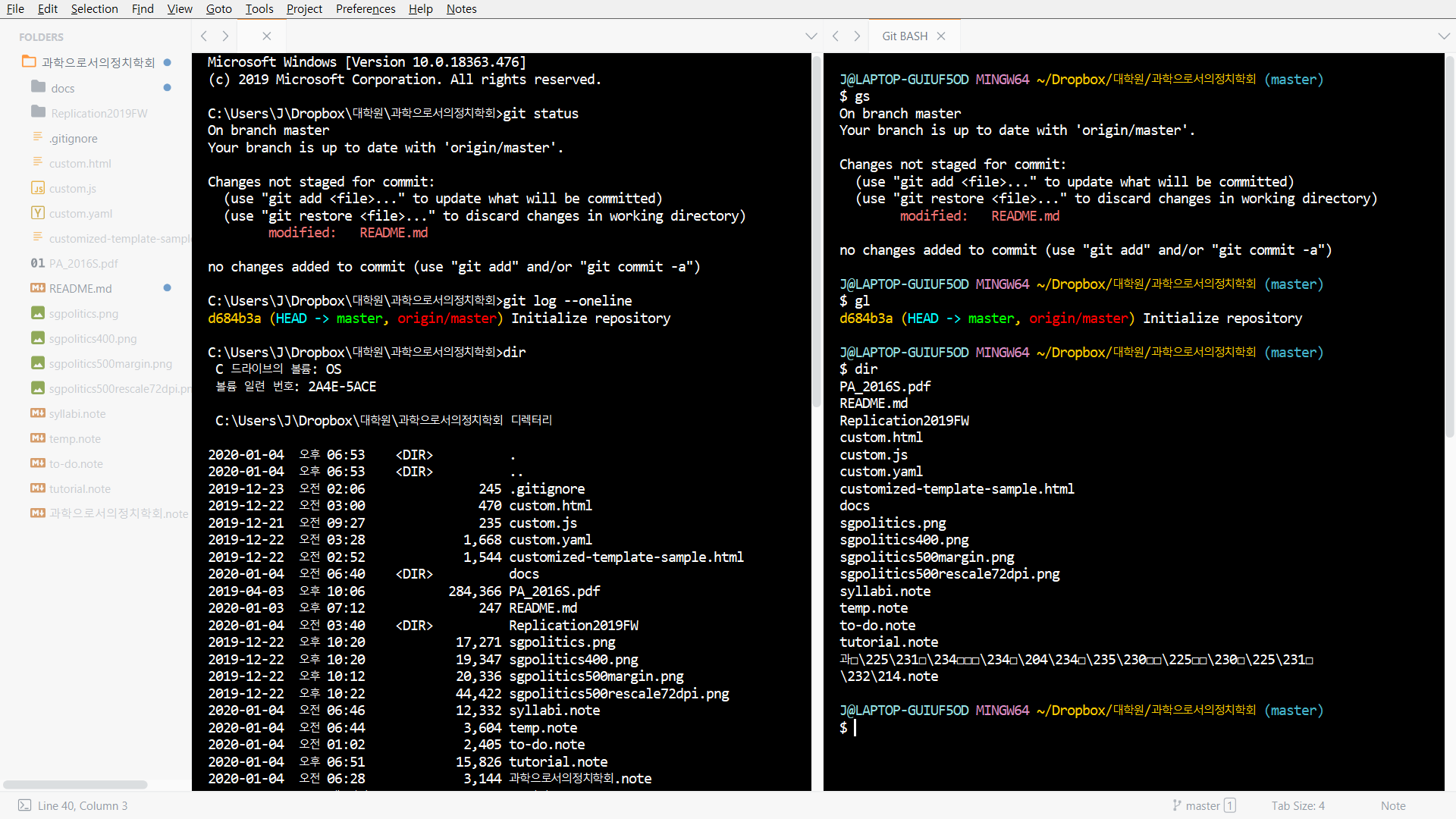Open the Find menu
Viewport: 1456px width, 819px height.
click(143, 9)
